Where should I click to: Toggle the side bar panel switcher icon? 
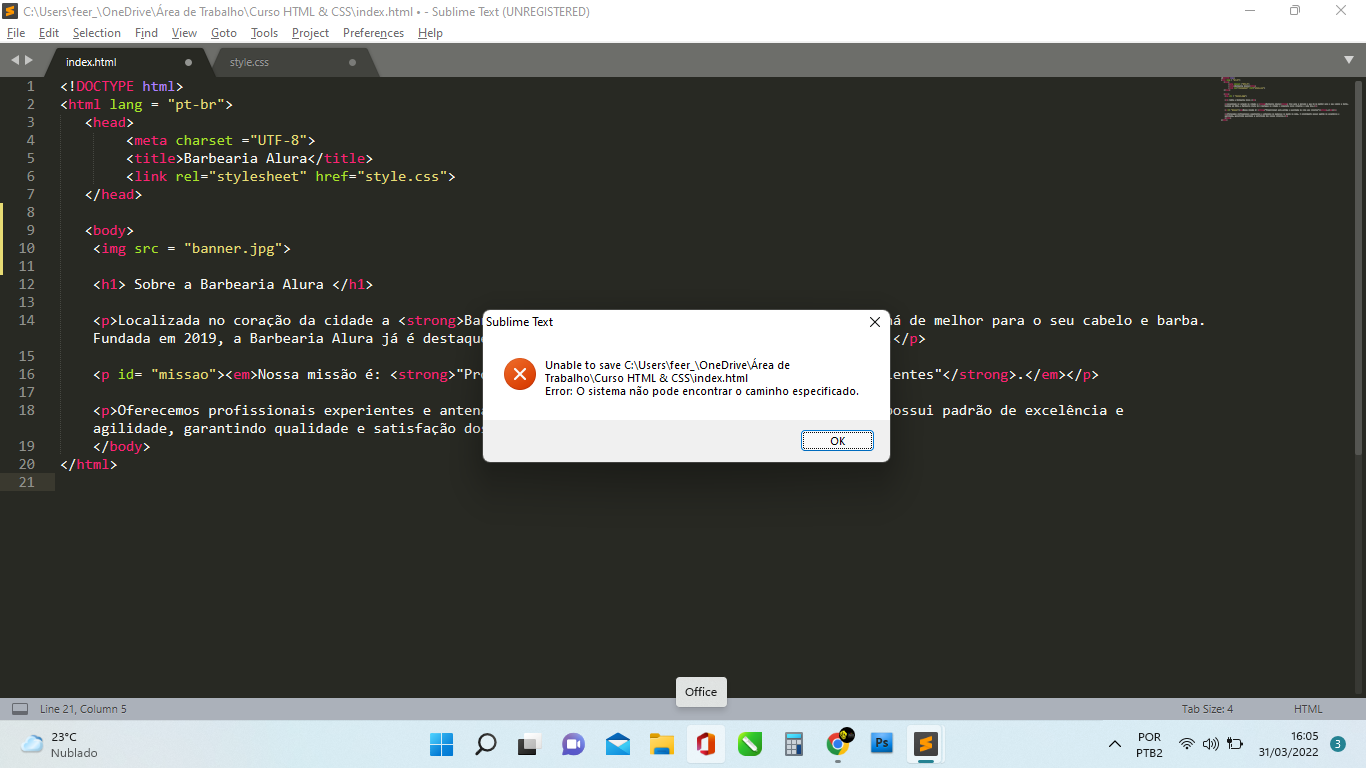[20, 709]
